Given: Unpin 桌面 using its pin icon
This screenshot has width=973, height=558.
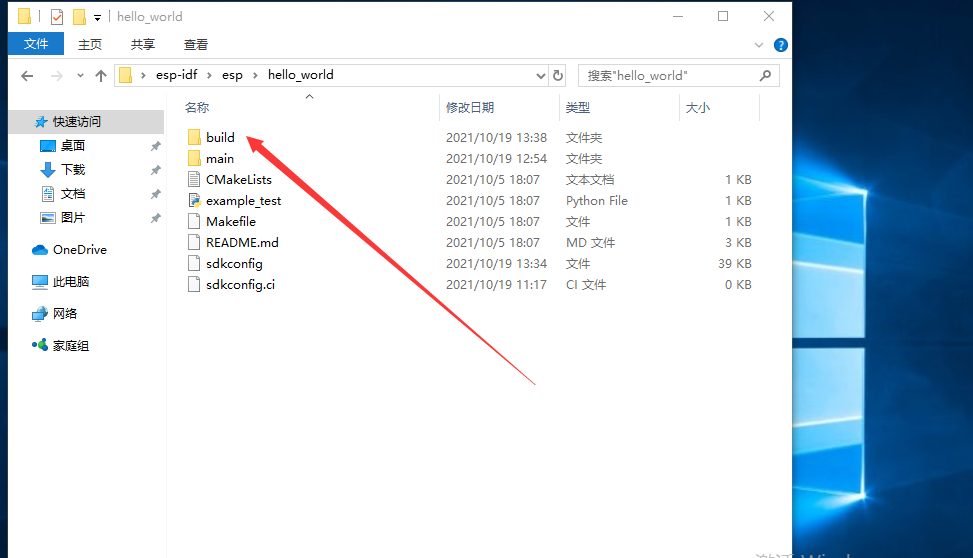Looking at the screenshot, I should click(155, 146).
